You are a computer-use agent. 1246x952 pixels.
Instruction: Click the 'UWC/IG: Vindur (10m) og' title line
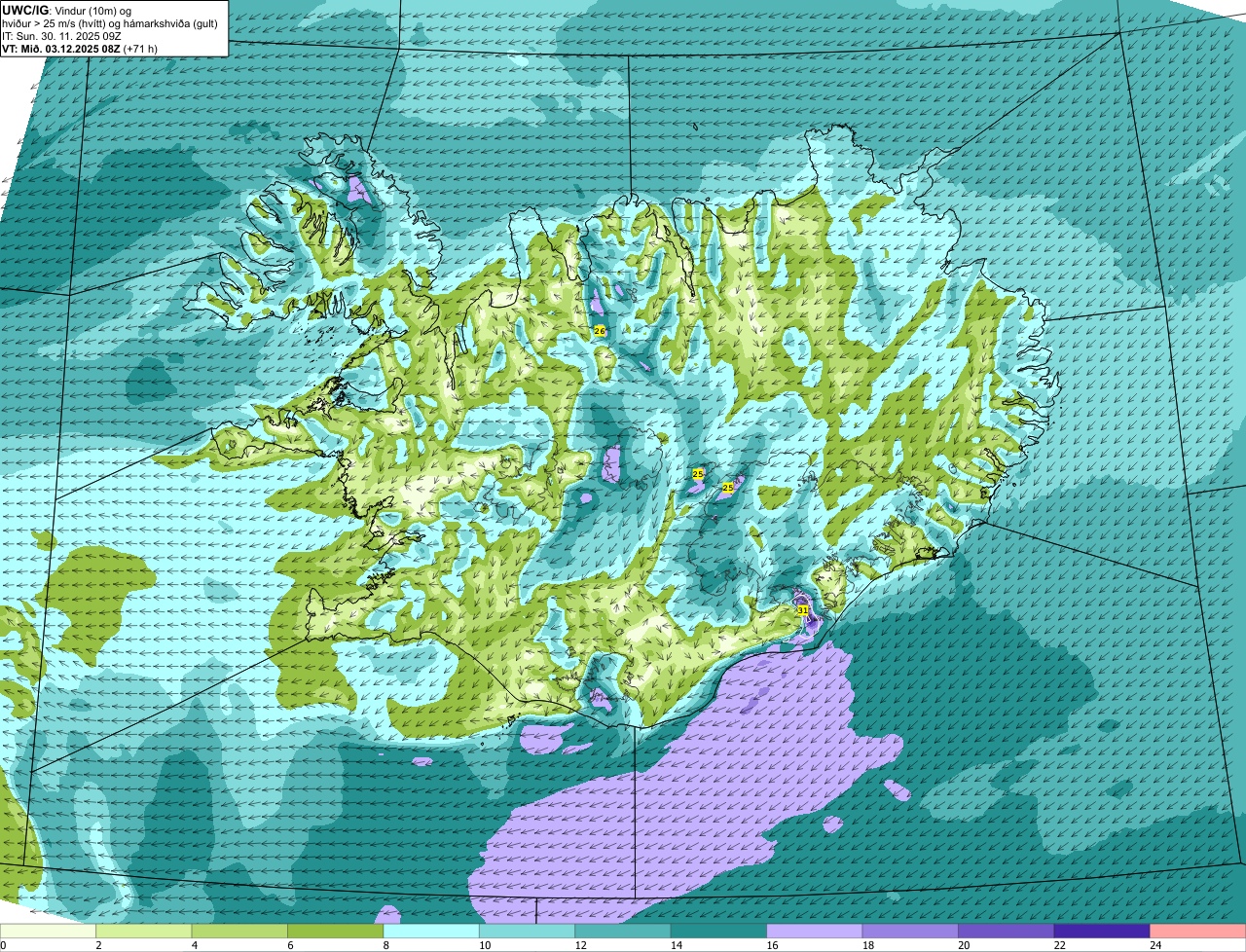tap(67, 10)
